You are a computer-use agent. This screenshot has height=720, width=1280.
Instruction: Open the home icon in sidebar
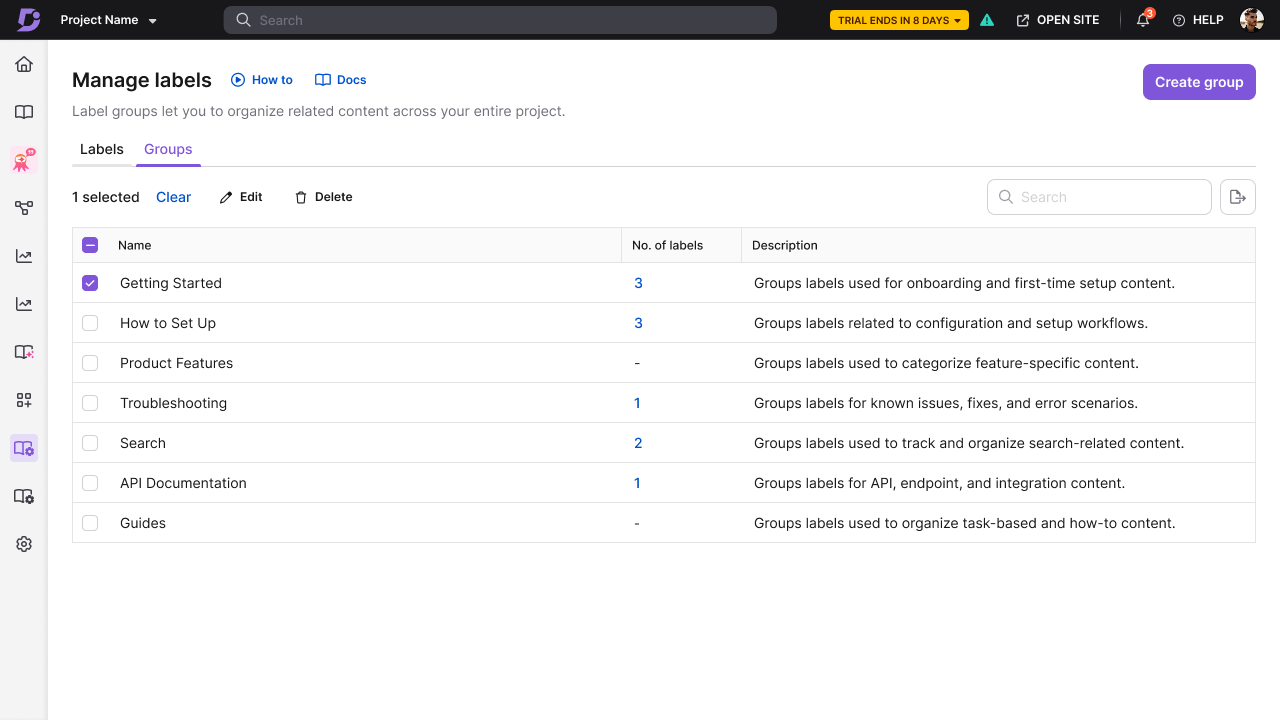(24, 64)
